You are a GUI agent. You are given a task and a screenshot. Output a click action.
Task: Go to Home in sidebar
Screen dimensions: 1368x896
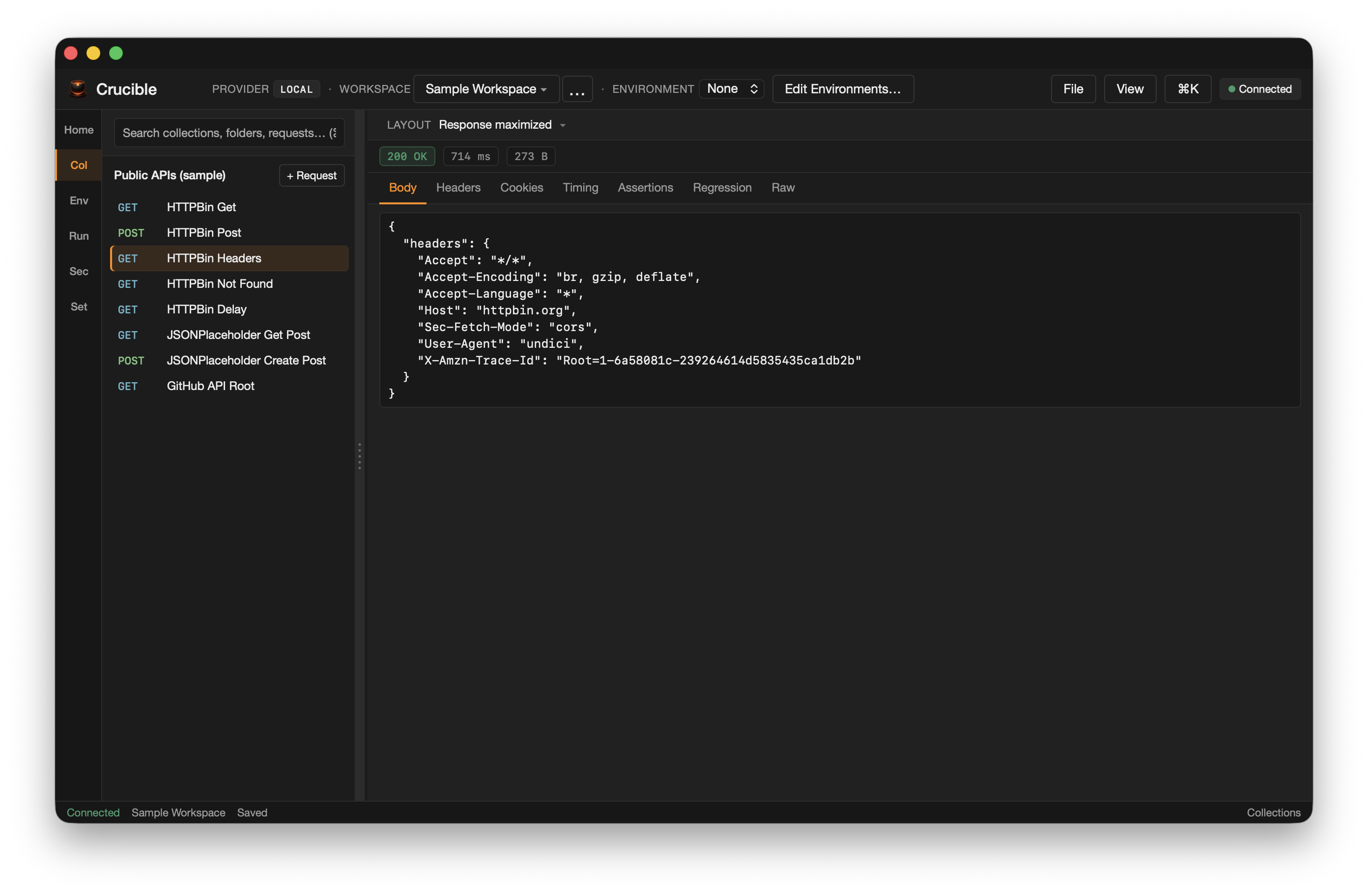(79, 130)
